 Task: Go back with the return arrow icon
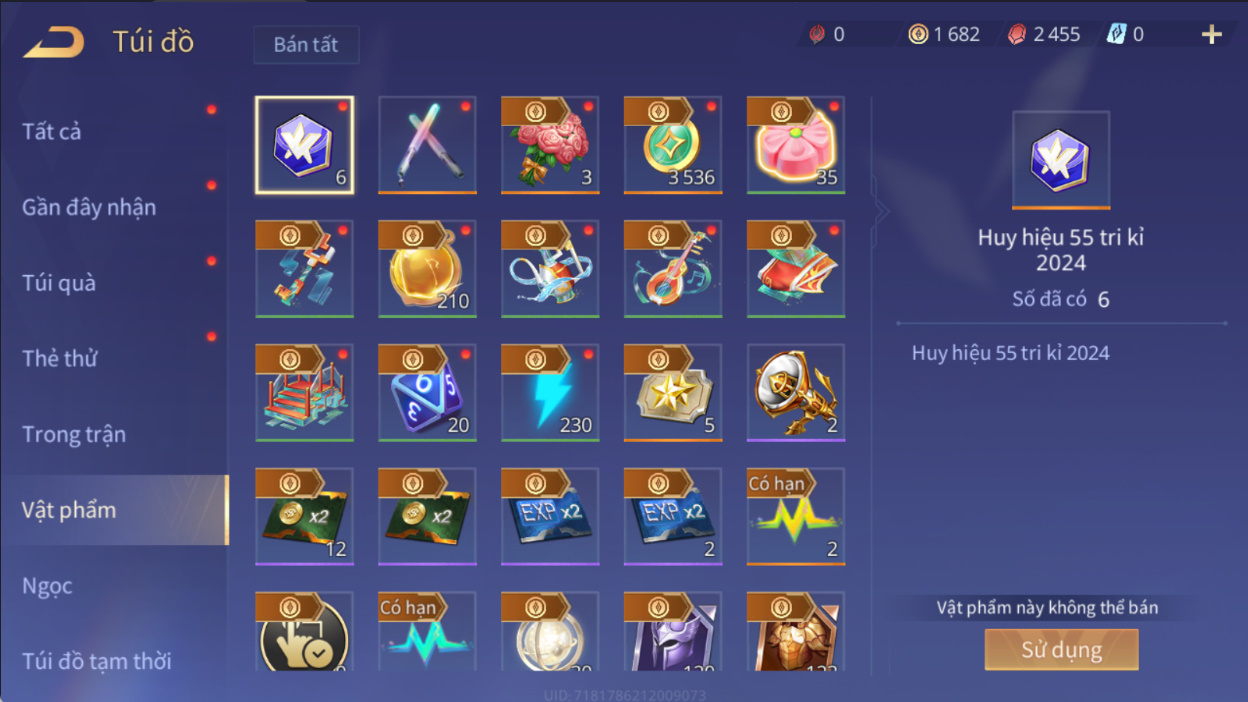54,42
